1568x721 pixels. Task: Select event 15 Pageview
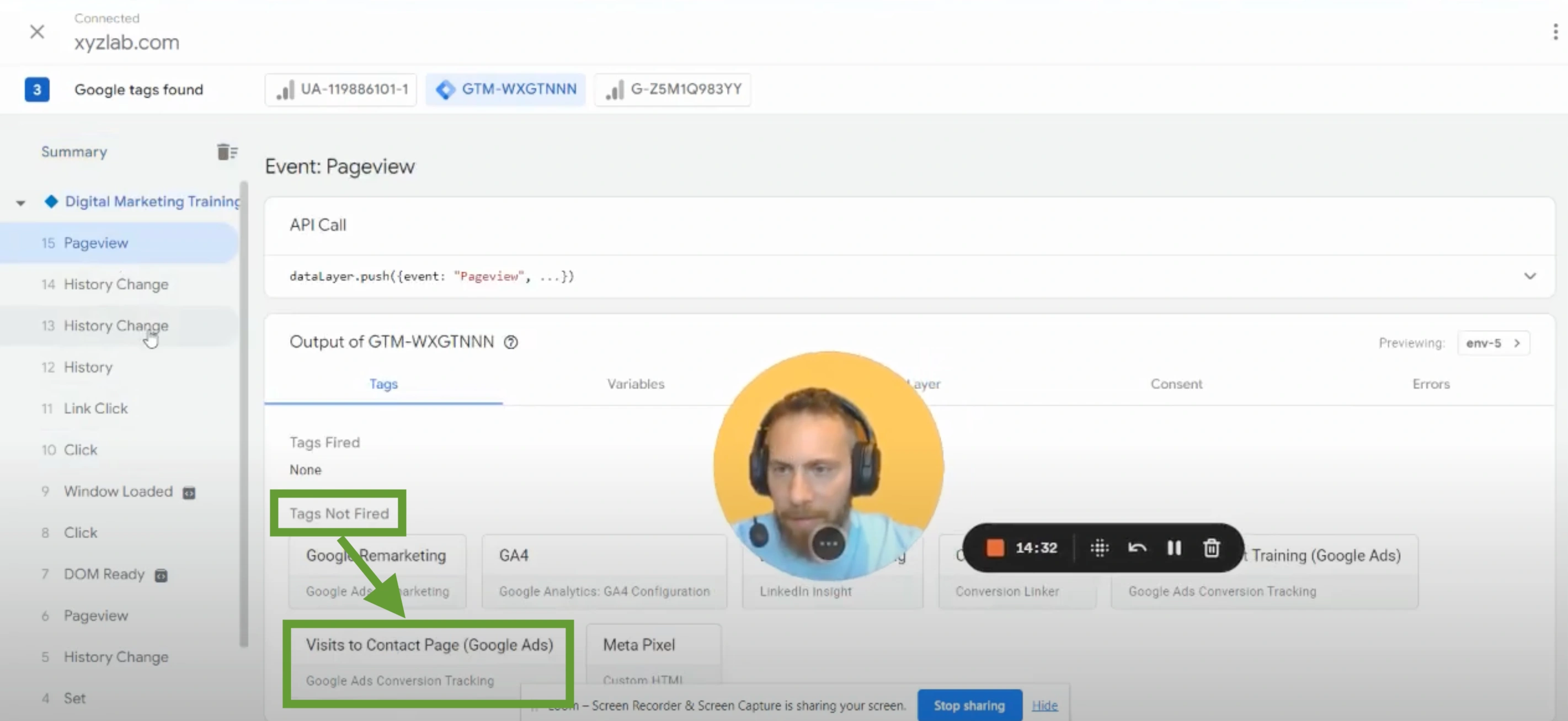[x=119, y=243]
